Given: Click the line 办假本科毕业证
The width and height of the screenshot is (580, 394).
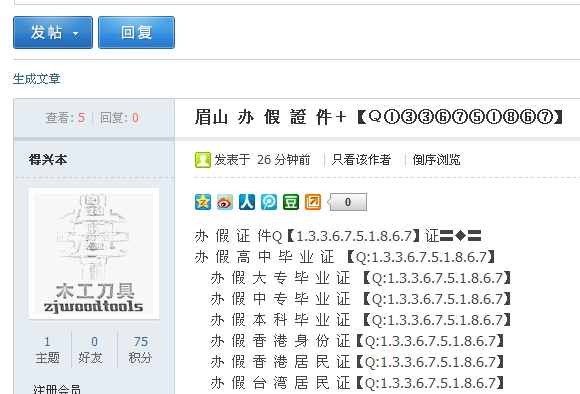Looking at the screenshot, I should point(361,320).
